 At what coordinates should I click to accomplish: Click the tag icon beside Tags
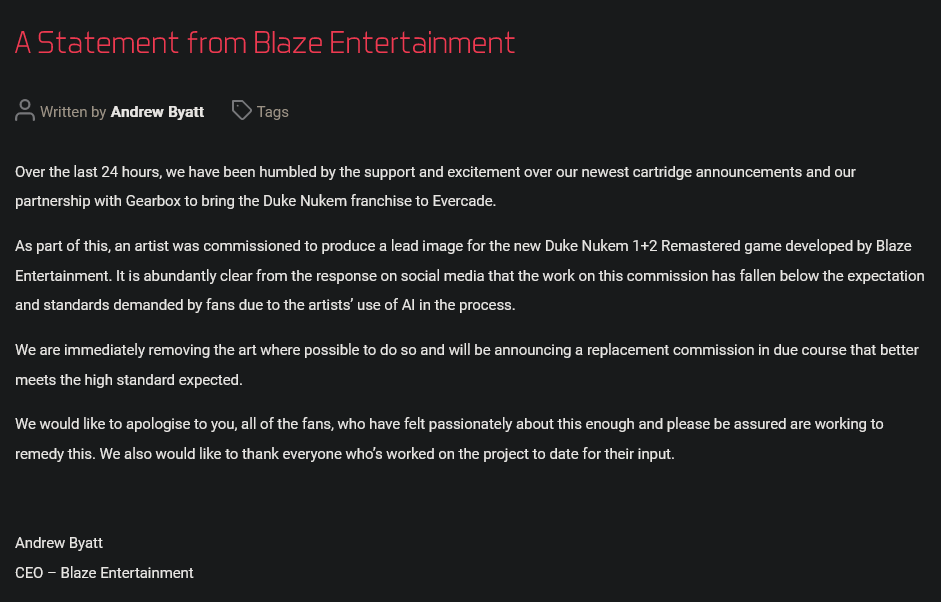pos(241,110)
